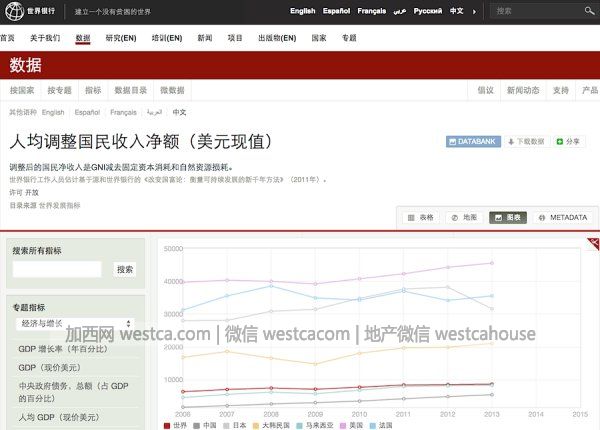The image size is (600, 430).
Task: Select 数据目录 sub-tab
Action: point(130,90)
